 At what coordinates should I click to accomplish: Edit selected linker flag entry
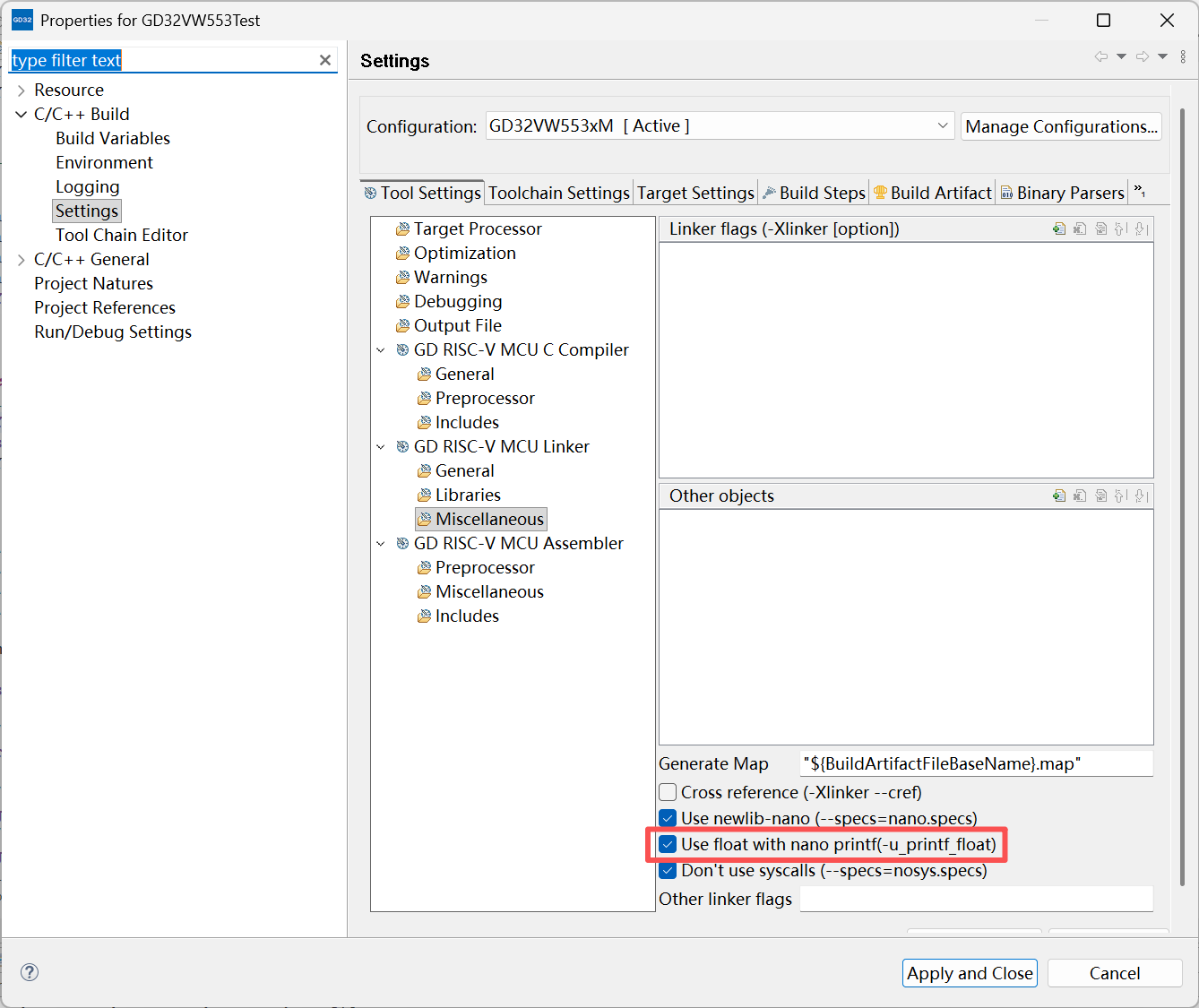[1100, 228]
